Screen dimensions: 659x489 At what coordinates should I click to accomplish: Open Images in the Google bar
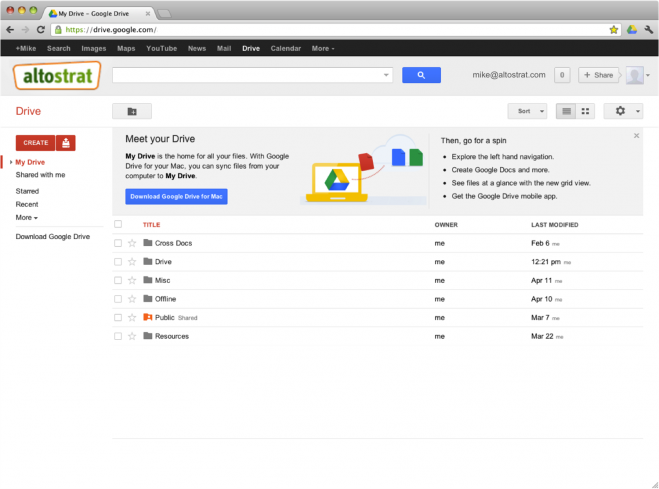coord(93,49)
